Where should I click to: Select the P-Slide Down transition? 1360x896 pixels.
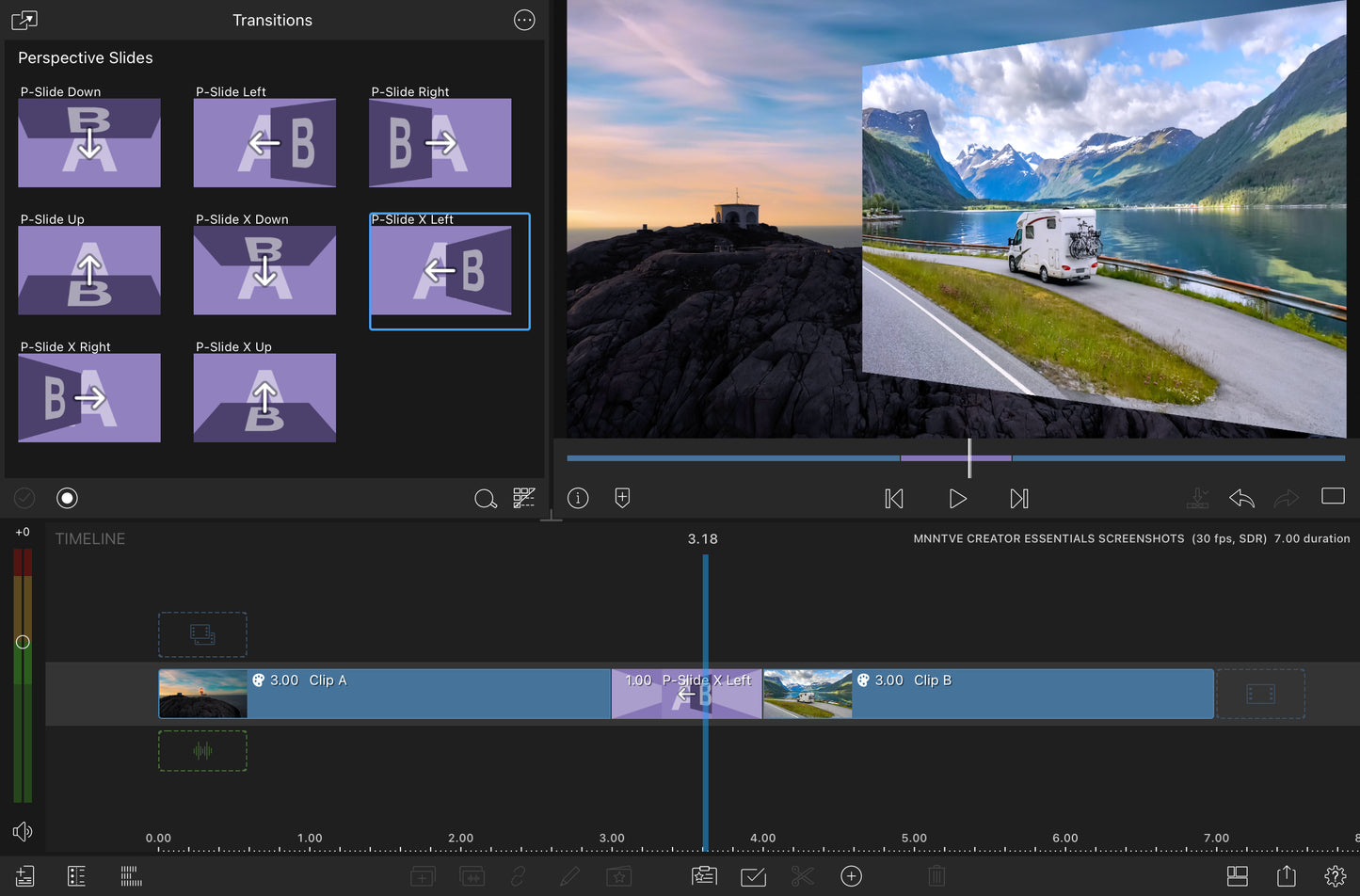tap(89, 143)
